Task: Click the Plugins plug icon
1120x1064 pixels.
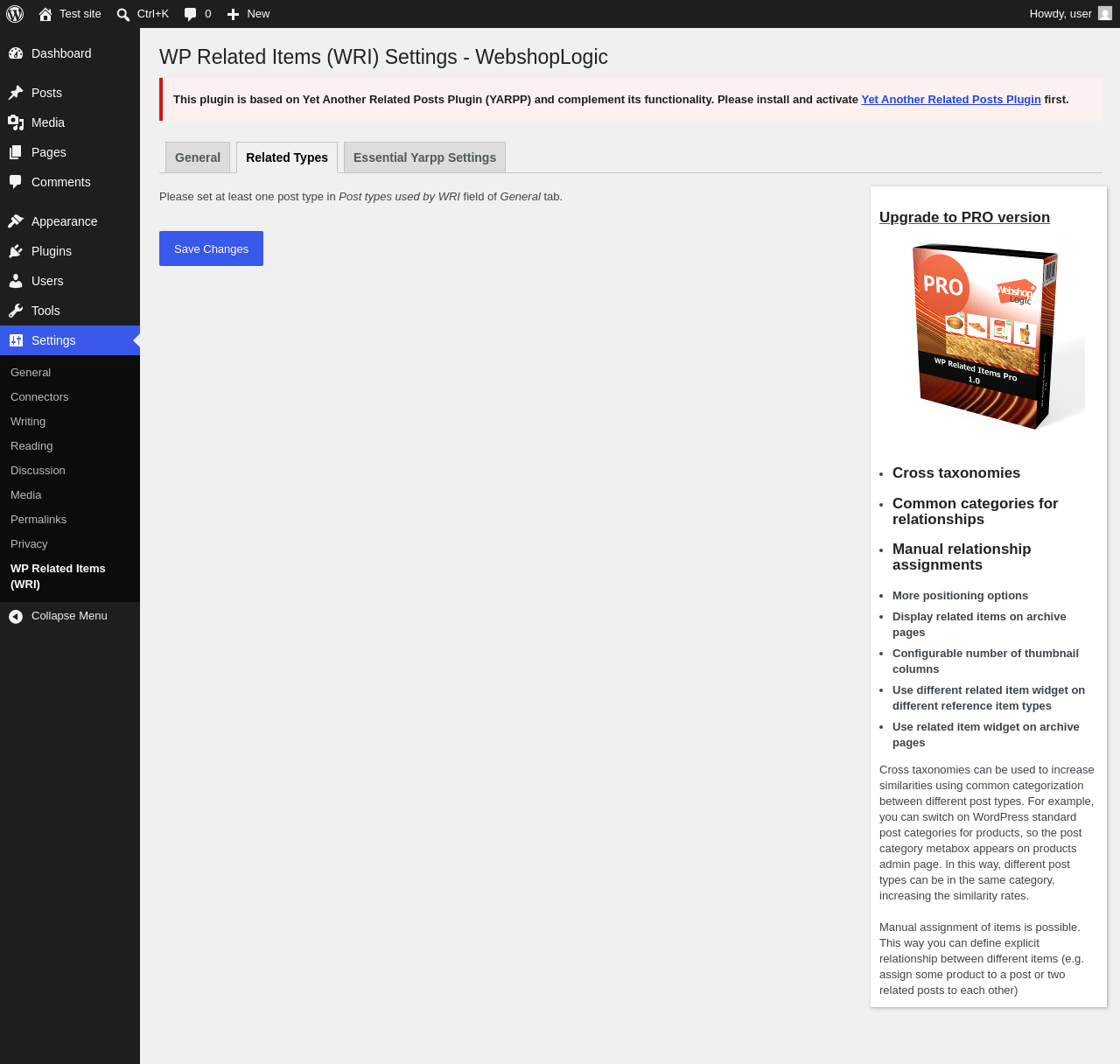Action: click(16, 251)
